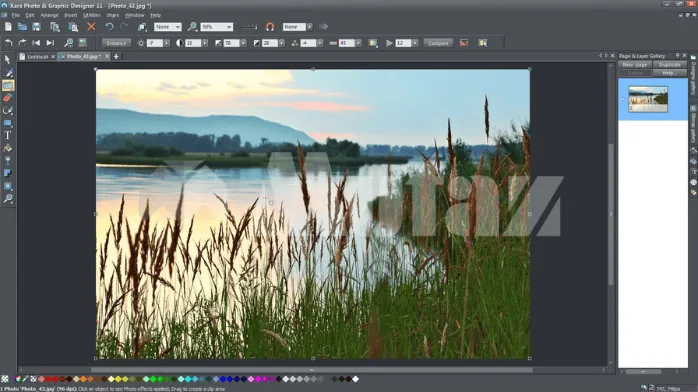This screenshot has width=698, height=392.
Task: Expand the brightness value -7 slider arrow
Action: 166,43
